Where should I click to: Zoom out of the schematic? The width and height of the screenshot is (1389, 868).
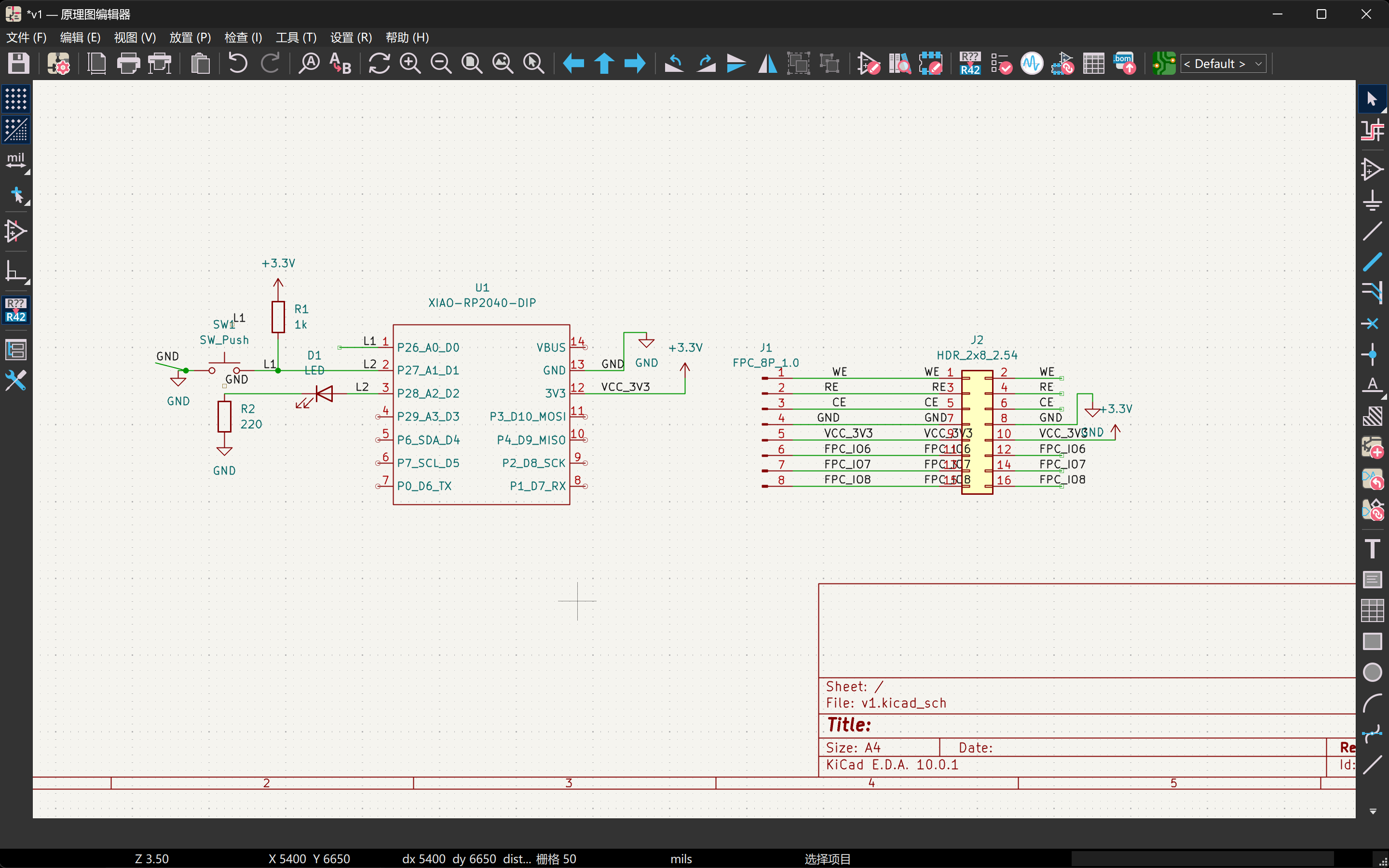click(441, 63)
